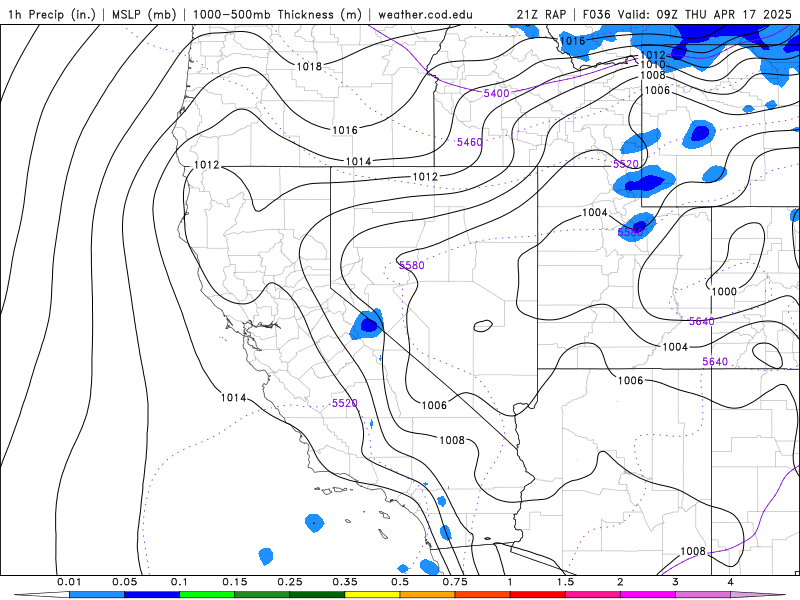Click the darkest green 0.25–0.35 legend swatch

click(x=317, y=595)
